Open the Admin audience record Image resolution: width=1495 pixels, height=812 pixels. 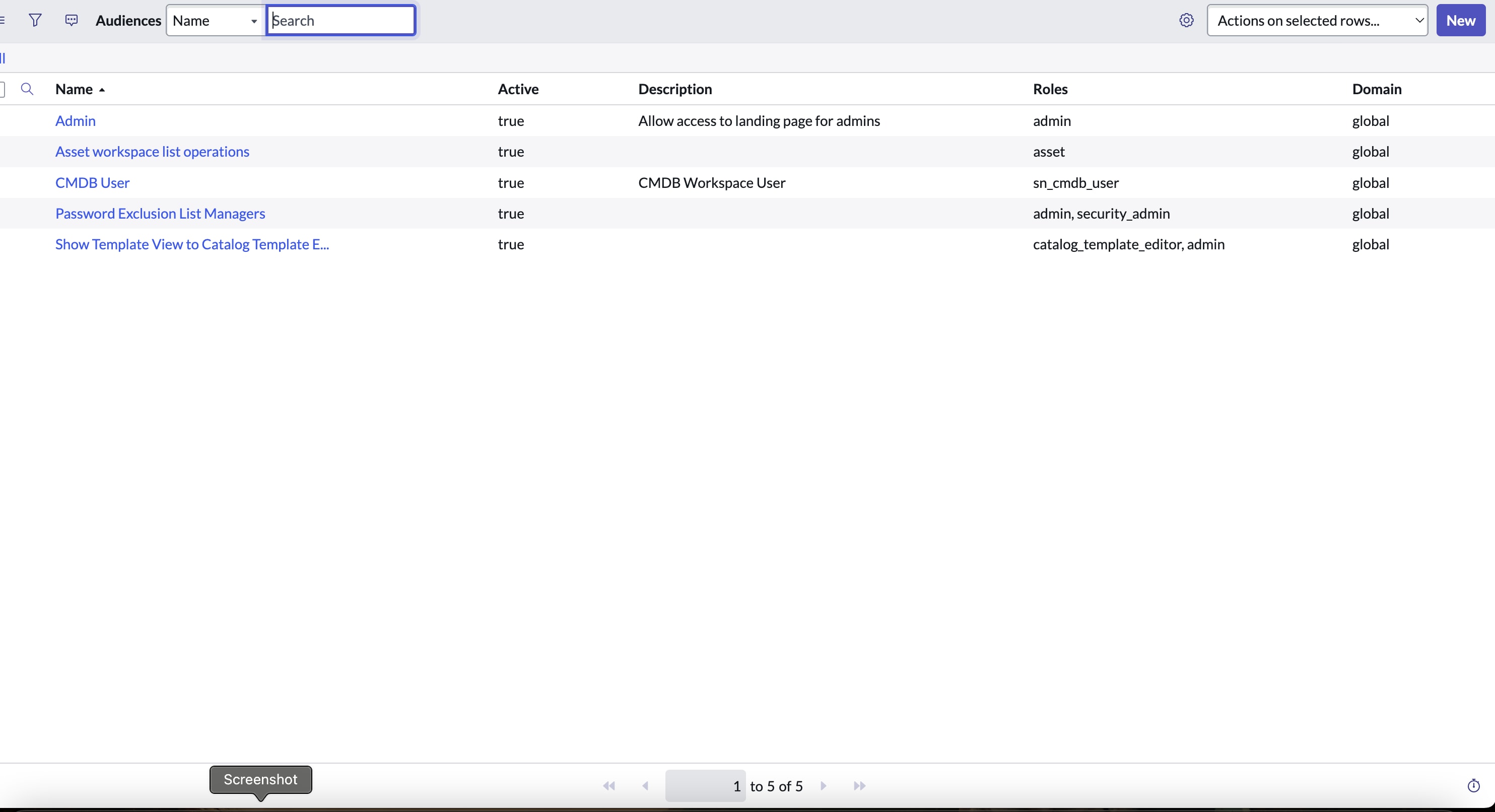[x=76, y=121]
